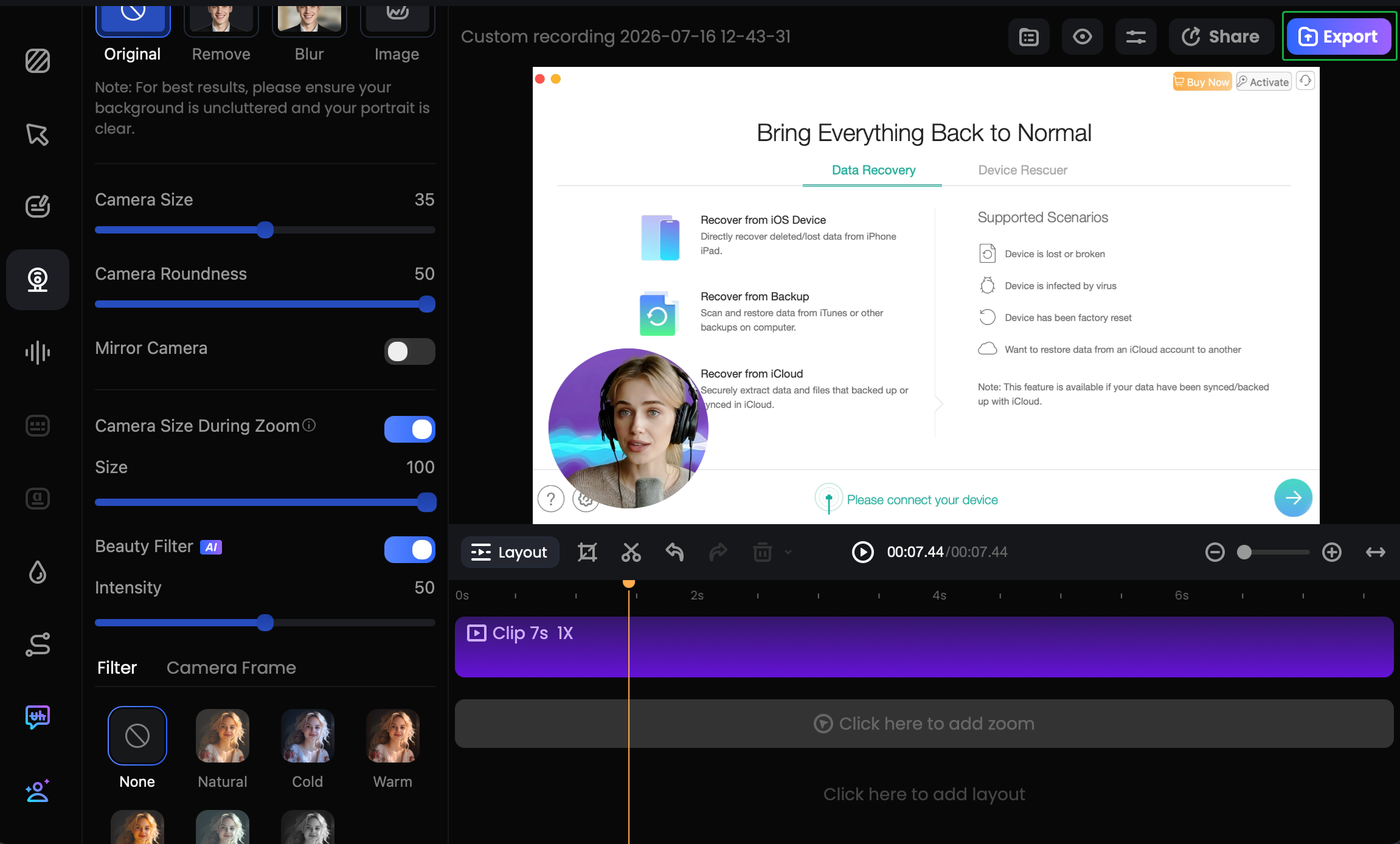Click here to add zoom track
This screenshot has height=844, width=1400.
tap(924, 724)
